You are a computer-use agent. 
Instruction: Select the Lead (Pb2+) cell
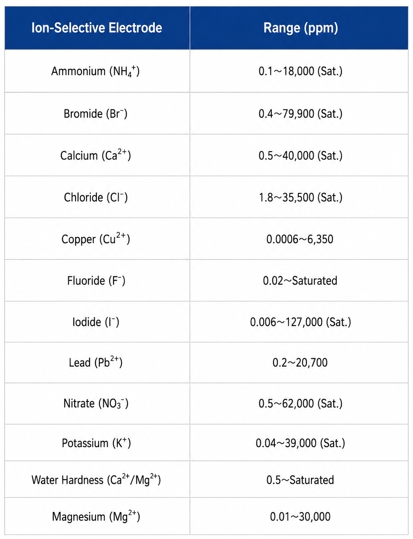tap(97, 363)
